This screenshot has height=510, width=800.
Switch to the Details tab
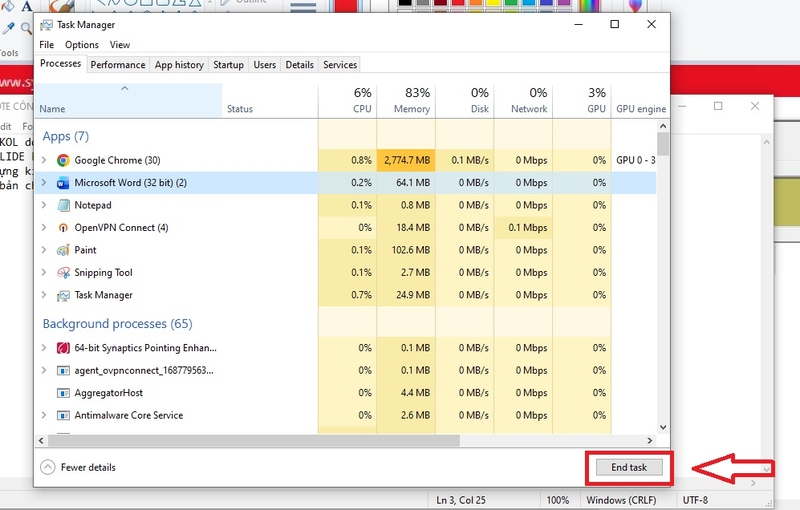point(299,65)
